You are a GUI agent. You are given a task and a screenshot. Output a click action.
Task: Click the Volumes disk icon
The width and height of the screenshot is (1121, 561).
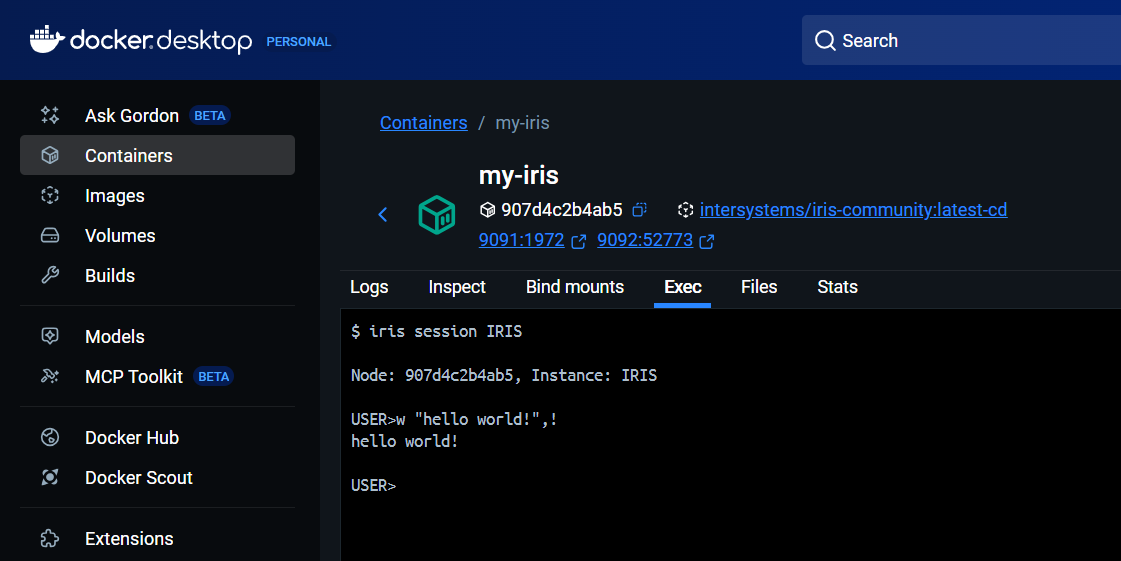pos(50,236)
